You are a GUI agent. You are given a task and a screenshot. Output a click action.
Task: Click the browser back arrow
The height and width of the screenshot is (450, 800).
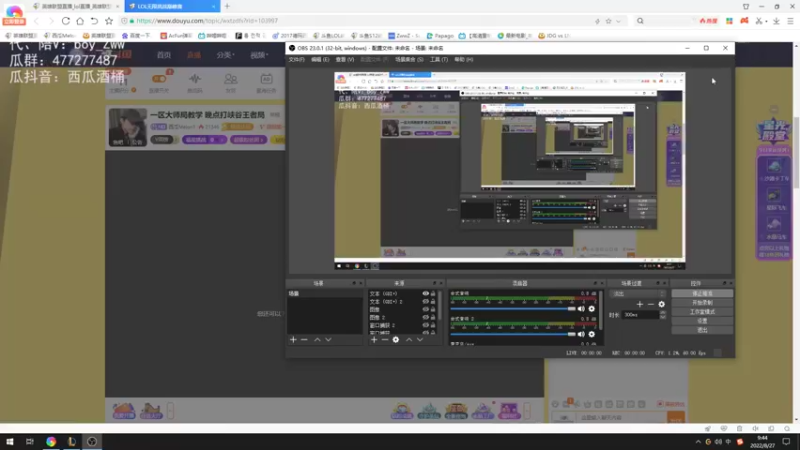(x=36, y=21)
